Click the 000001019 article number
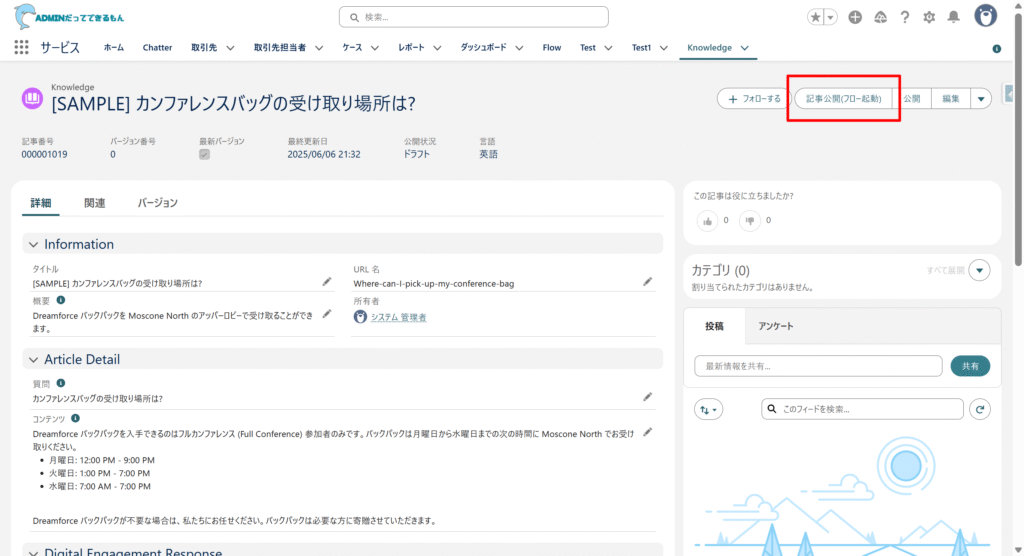Image resolution: width=1024 pixels, height=556 pixels. [44, 155]
